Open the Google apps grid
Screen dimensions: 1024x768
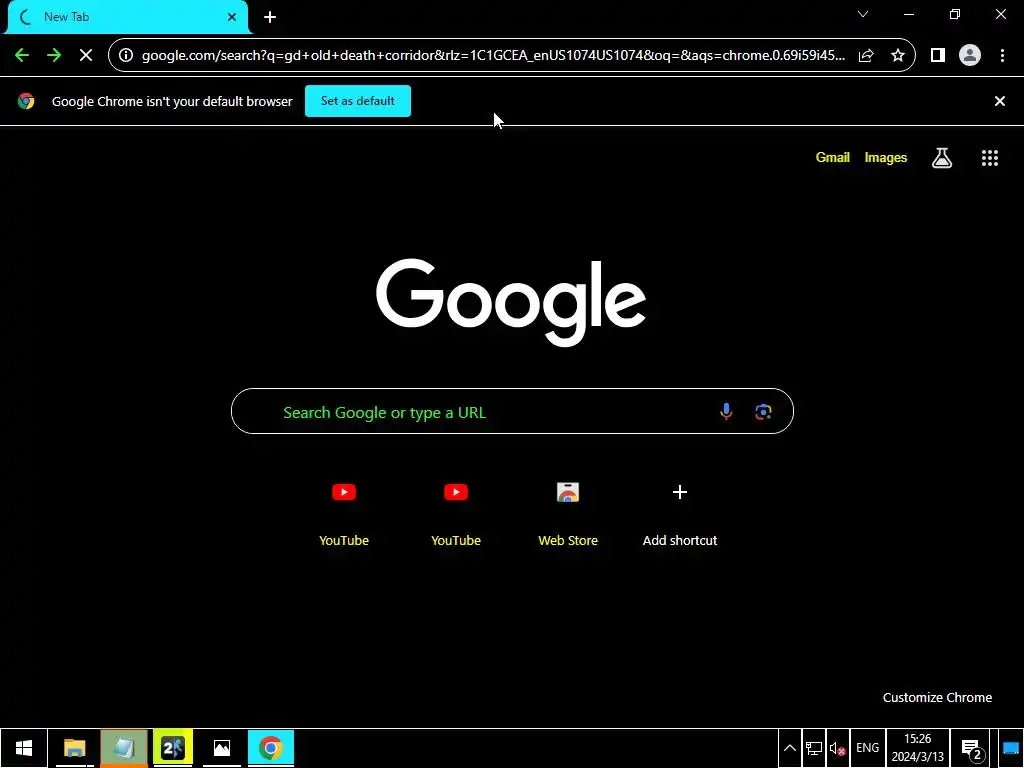point(990,157)
